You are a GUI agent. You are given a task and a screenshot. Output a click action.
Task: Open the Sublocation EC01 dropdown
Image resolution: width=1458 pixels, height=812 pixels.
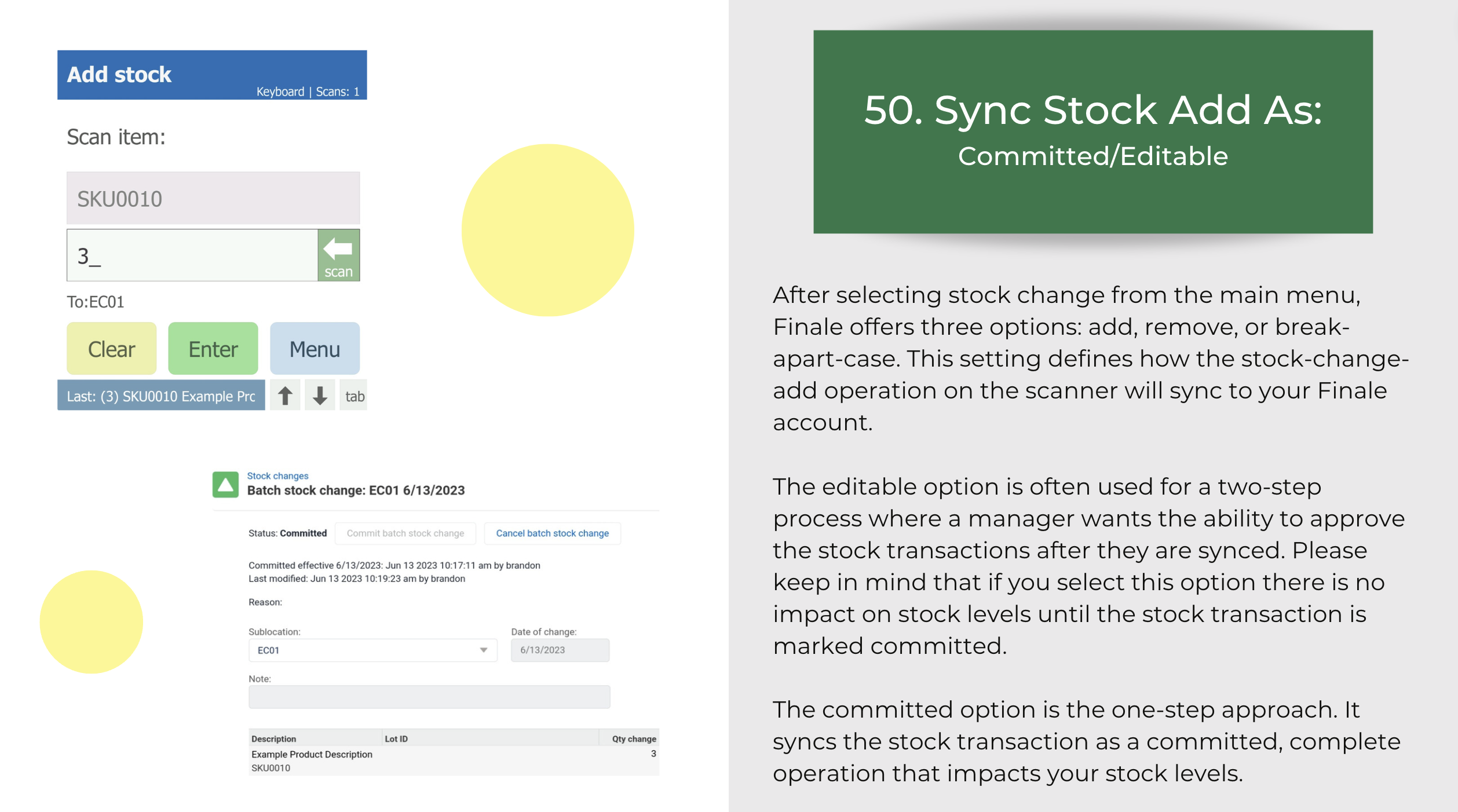tap(372, 650)
